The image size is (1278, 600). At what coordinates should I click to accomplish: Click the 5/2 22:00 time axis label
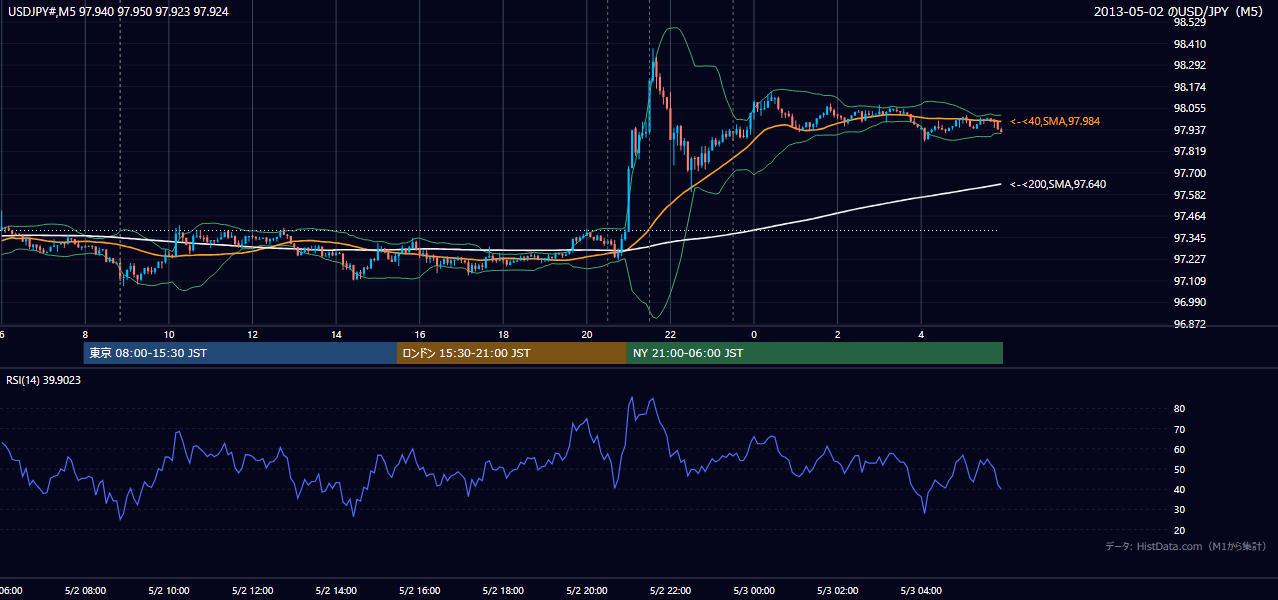pyautogui.click(x=671, y=591)
